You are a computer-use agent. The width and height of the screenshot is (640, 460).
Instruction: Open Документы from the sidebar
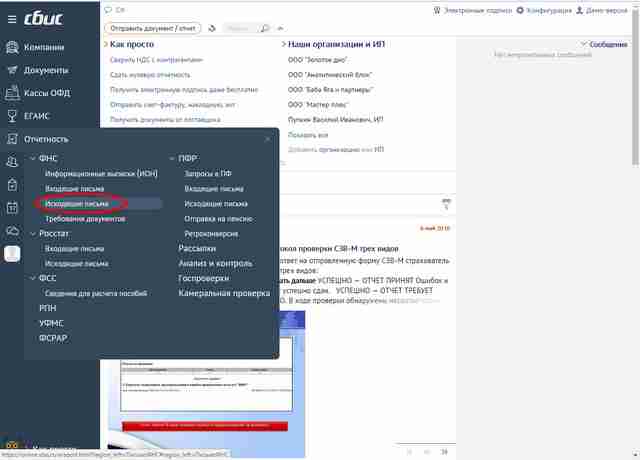point(46,70)
